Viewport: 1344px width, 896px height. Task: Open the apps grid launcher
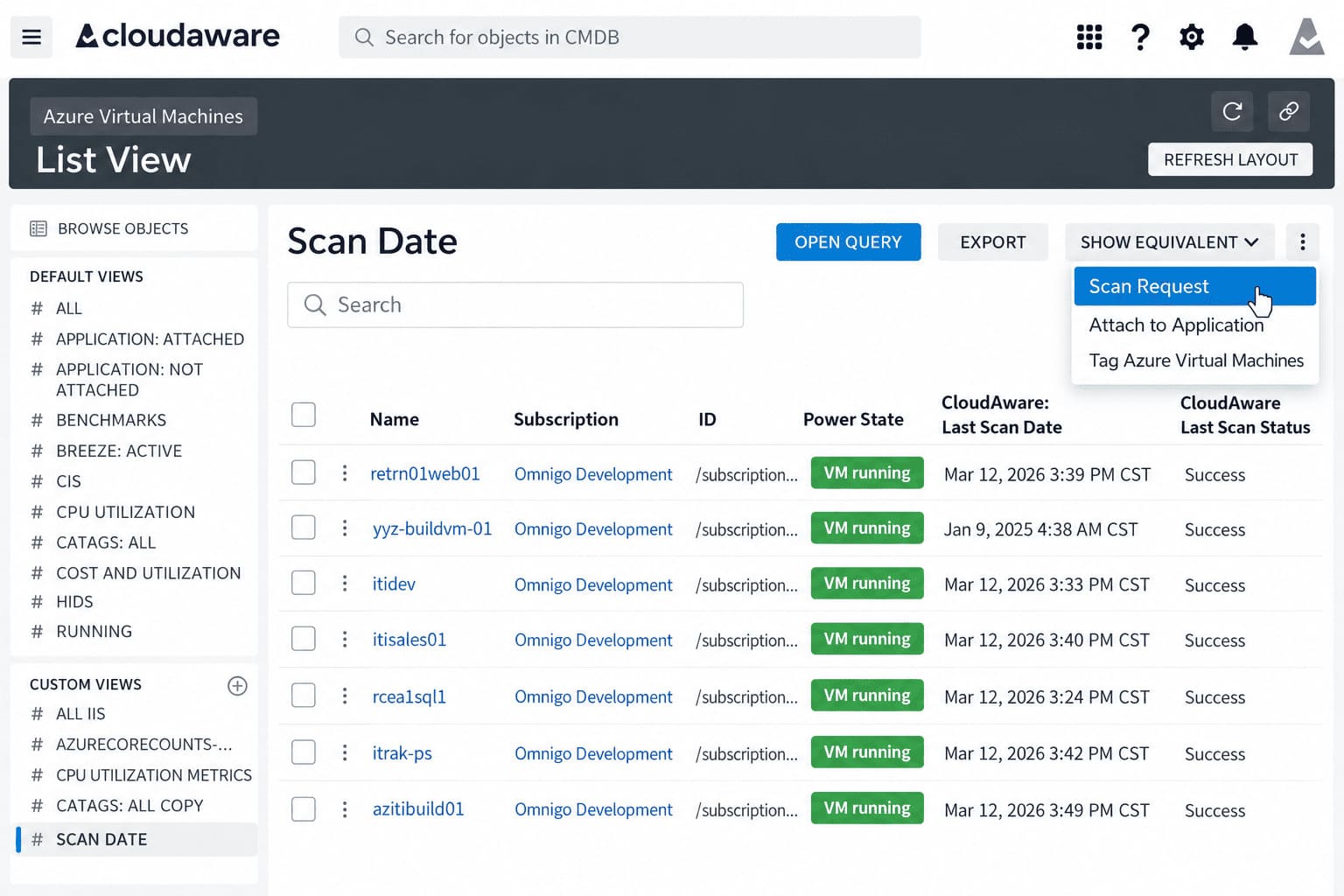[1088, 37]
